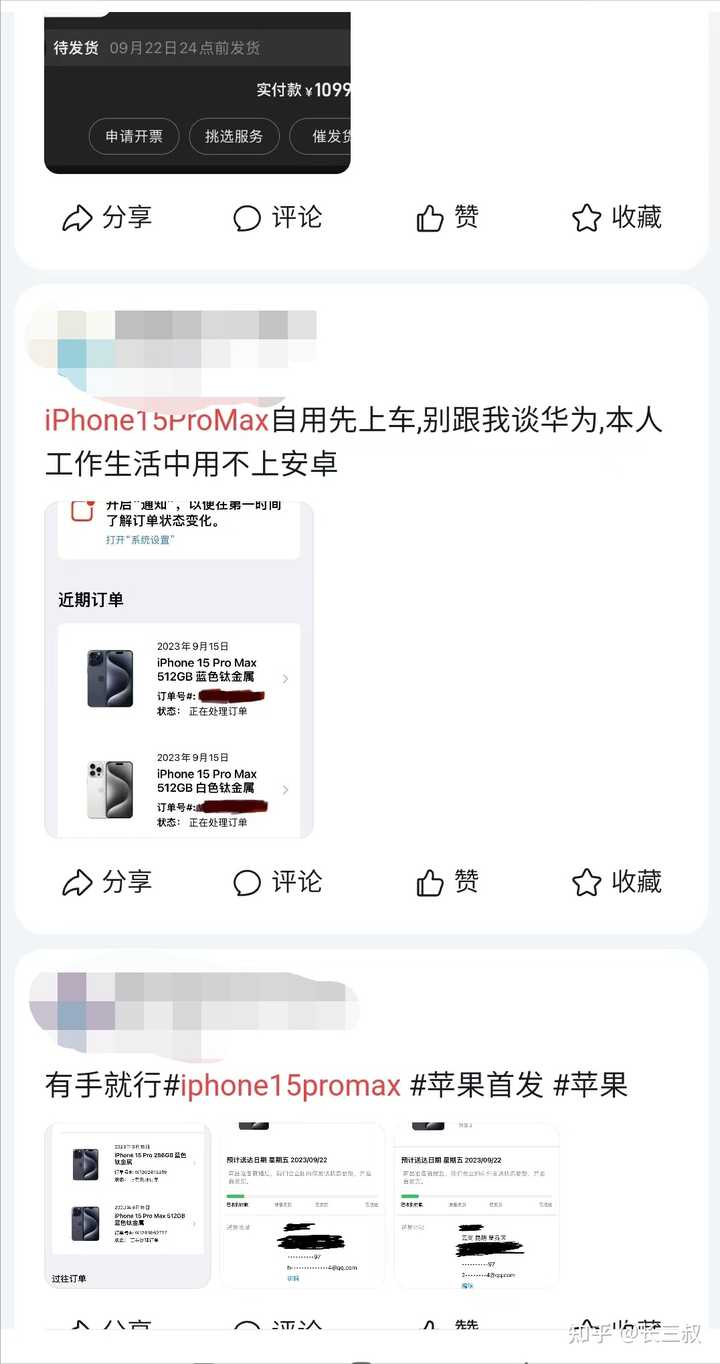Image resolution: width=720 pixels, height=1364 pixels.
Task: Open 打开"系统设置" link in screenshot
Action: 140,540
